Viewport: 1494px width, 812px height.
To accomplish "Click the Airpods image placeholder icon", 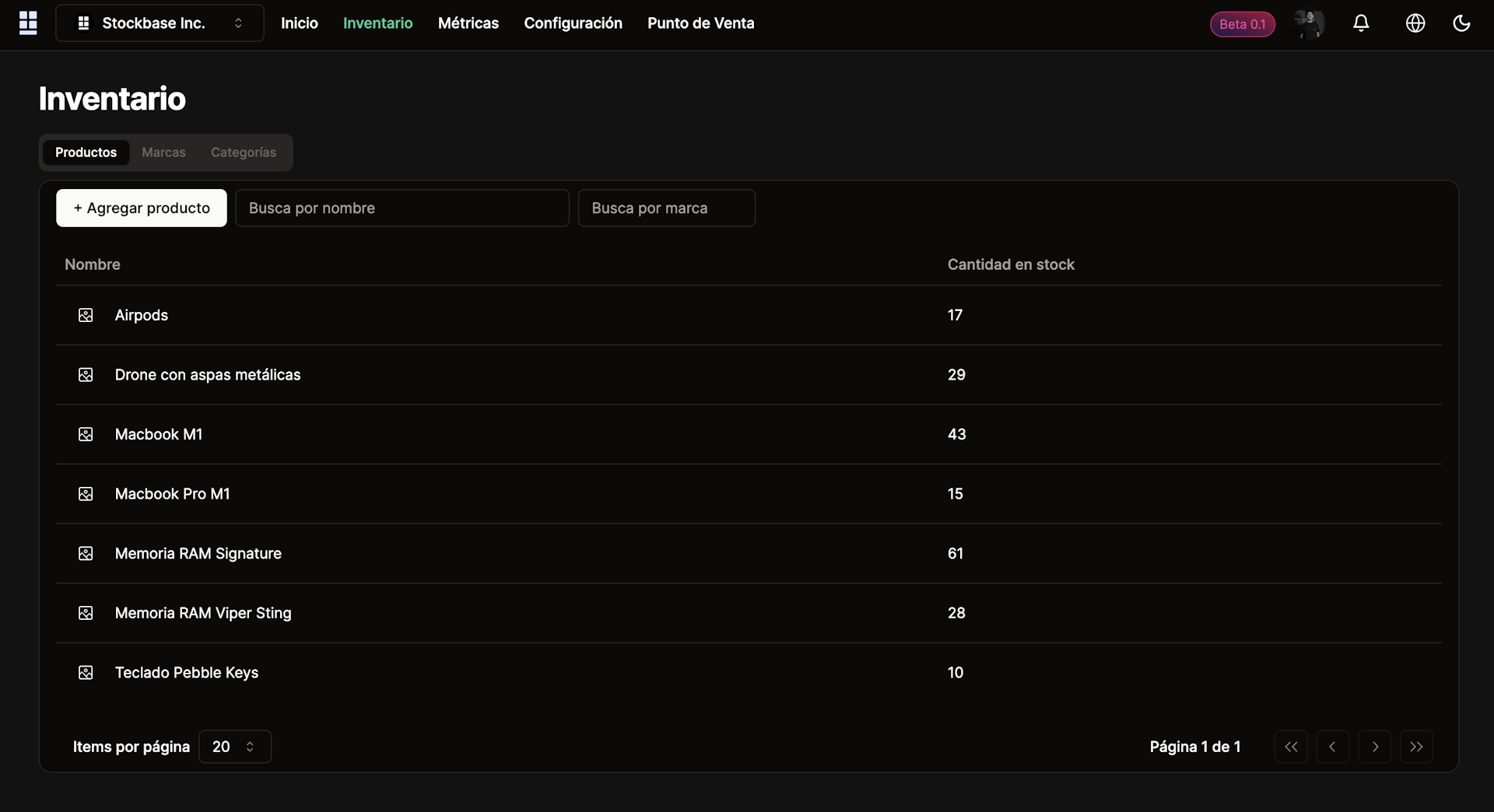I will [86, 315].
